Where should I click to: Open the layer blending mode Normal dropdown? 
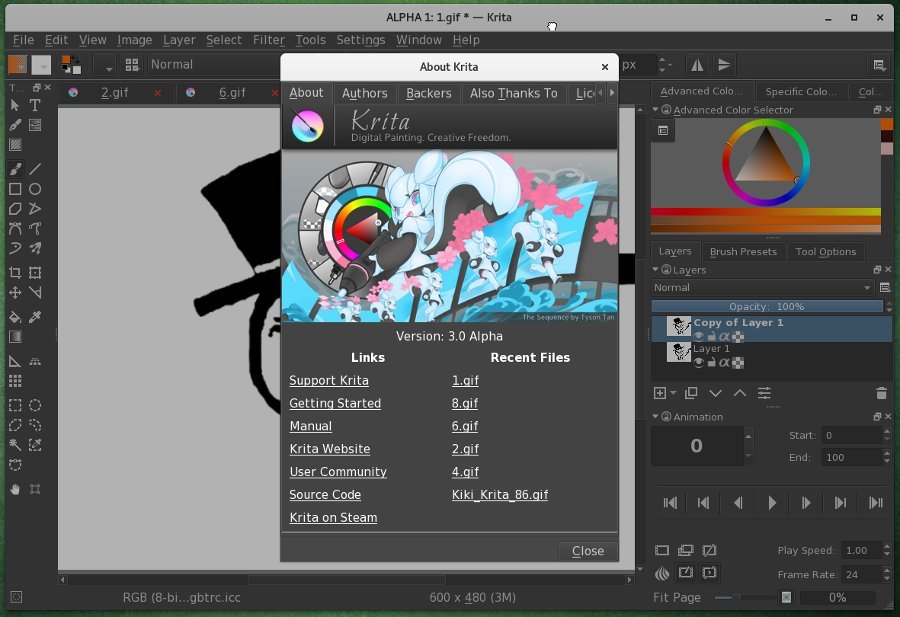[x=763, y=287]
